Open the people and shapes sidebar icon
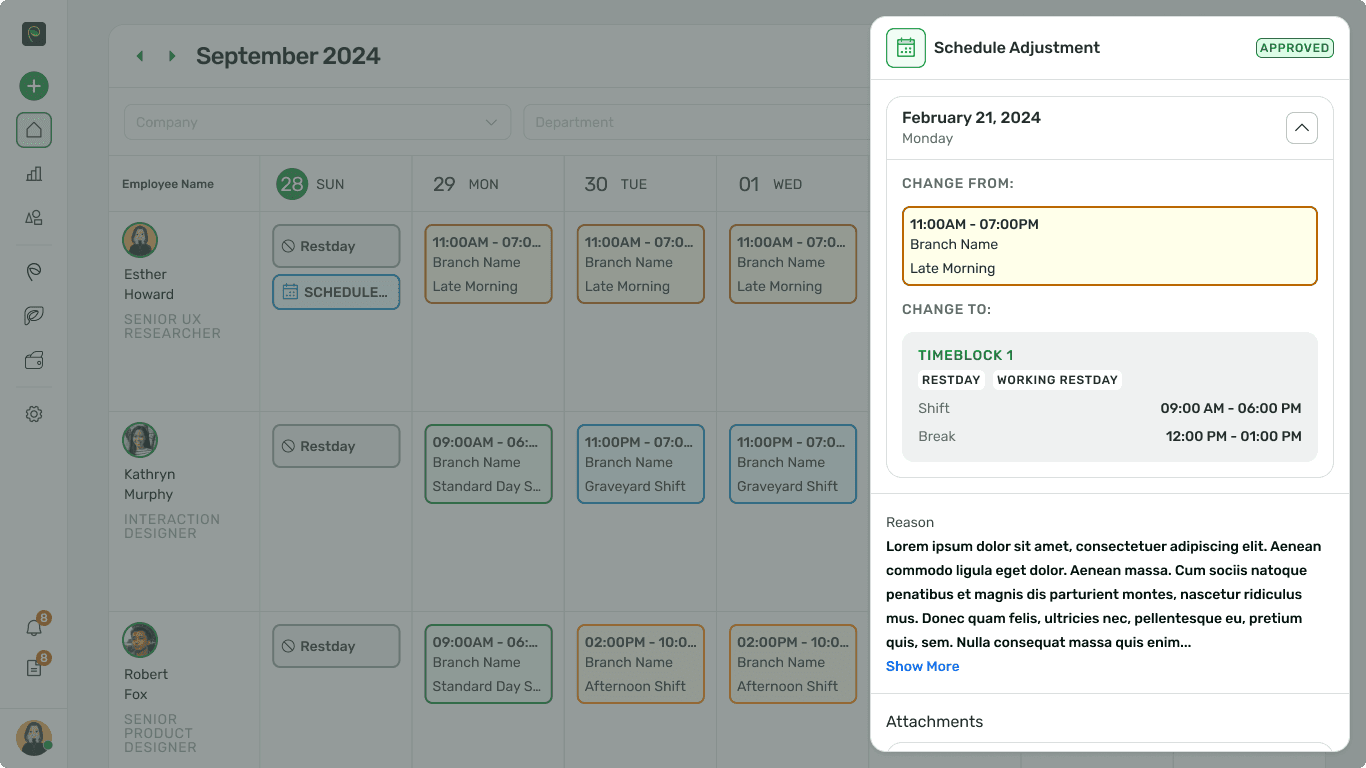The width and height of the screenshot is (1366, 768). [x=34, y=218]
